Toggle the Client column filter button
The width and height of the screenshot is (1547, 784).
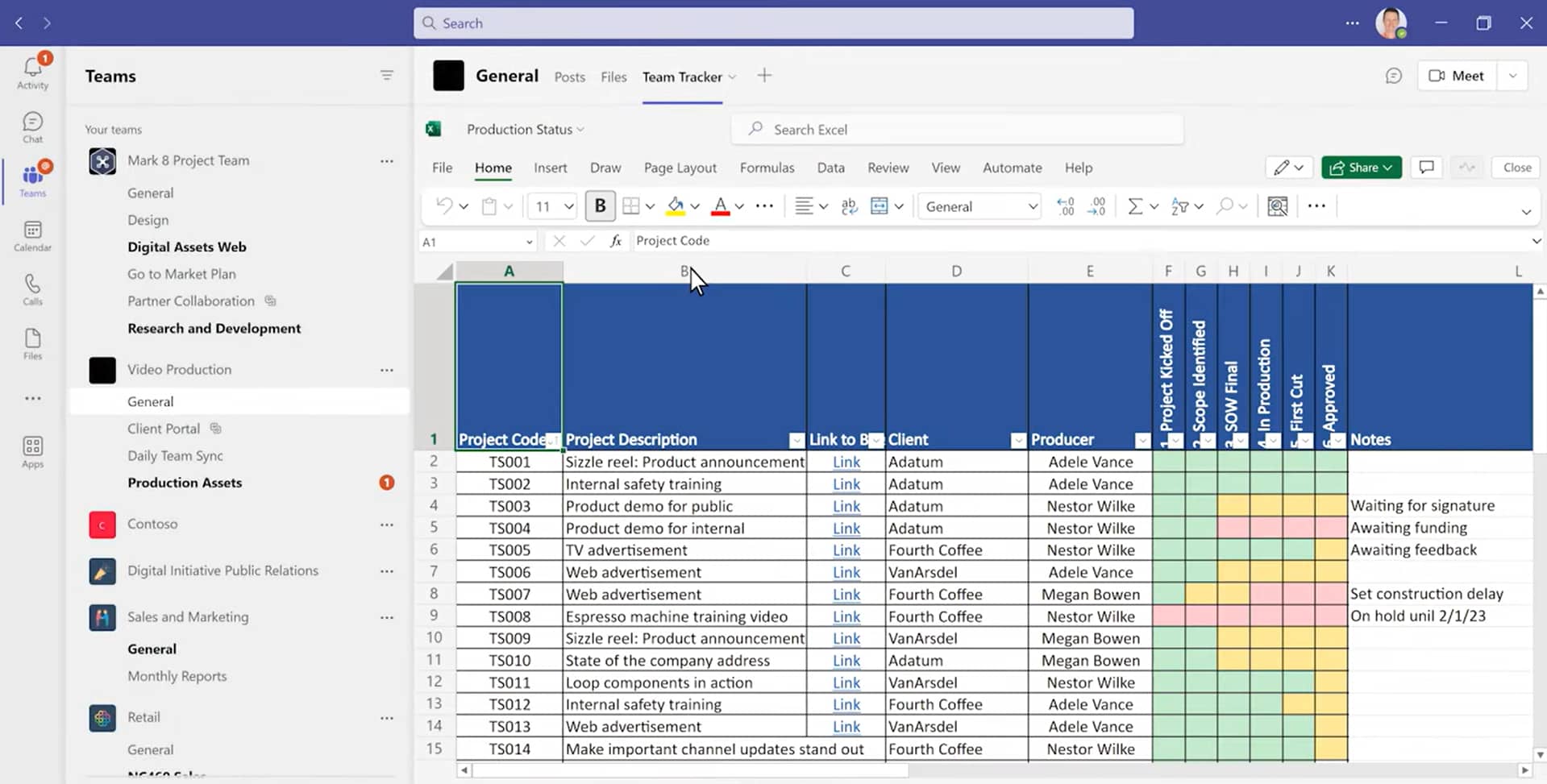click(x=1018, y=440)
